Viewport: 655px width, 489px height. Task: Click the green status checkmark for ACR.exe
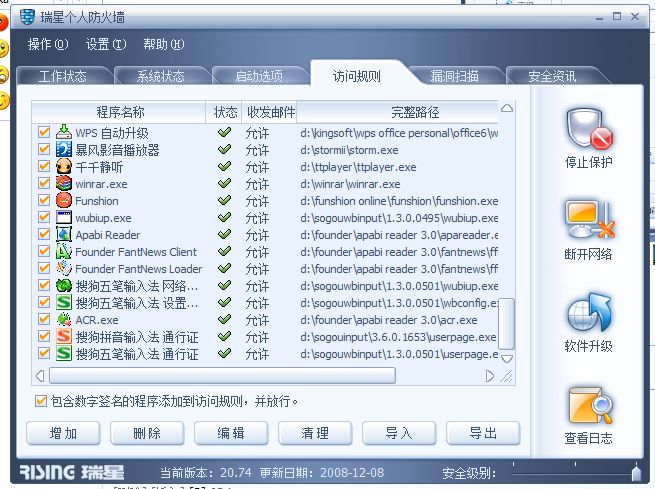click(x=224, y=319)
